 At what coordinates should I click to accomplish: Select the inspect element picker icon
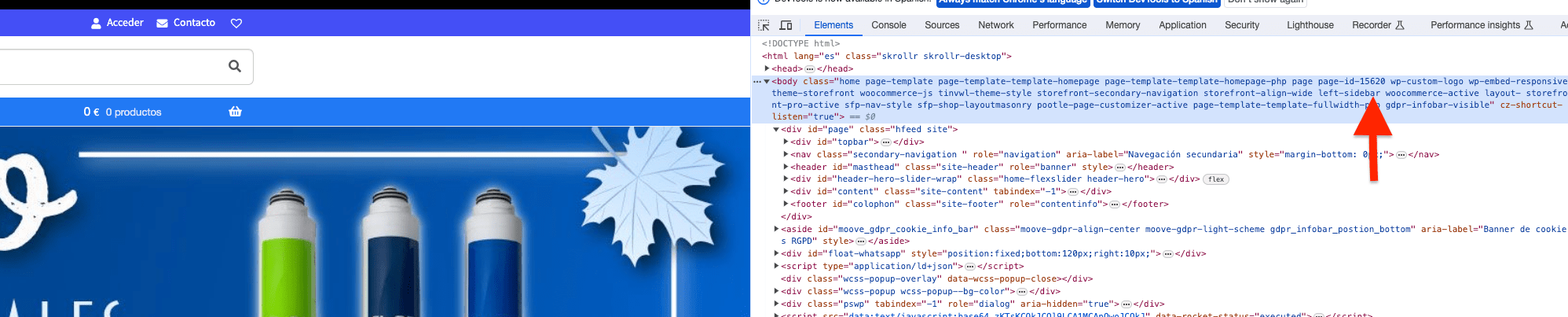point(764,25)
